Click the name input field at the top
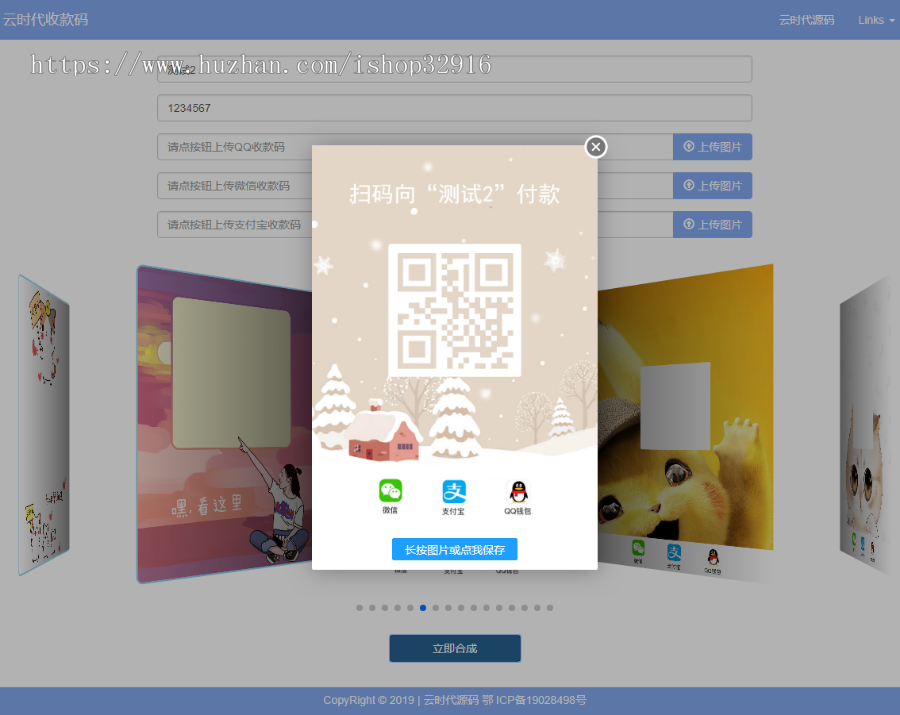Viewport: 900px width, 715px height. (x=455, y=69)
